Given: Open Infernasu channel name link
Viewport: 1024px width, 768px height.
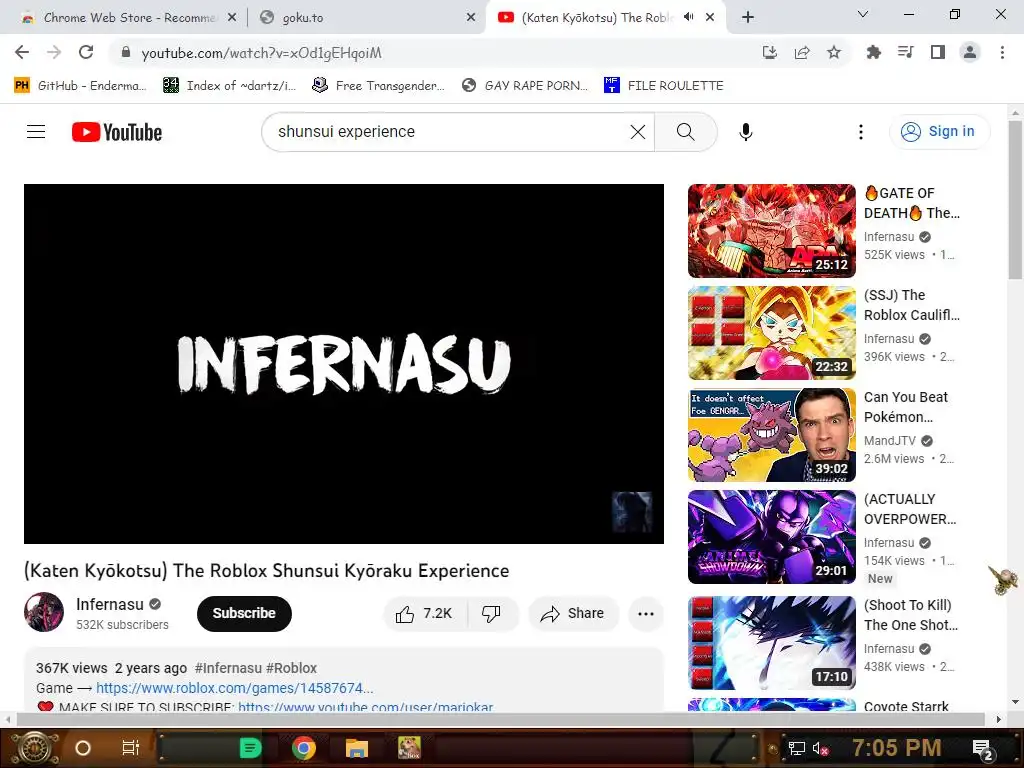Looking at the screenshot, I should click(x=109, y=604).
